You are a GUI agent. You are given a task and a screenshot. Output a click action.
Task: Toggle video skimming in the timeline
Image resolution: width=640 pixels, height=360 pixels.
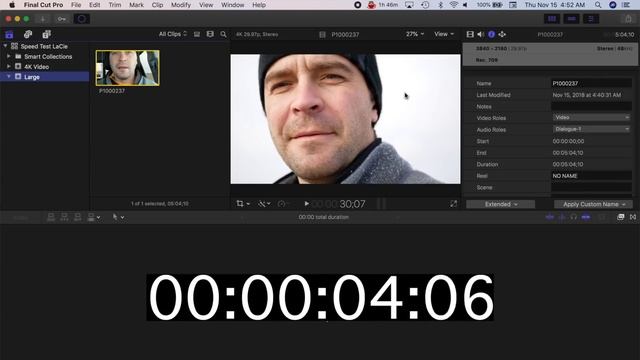[x=550, y=217]
